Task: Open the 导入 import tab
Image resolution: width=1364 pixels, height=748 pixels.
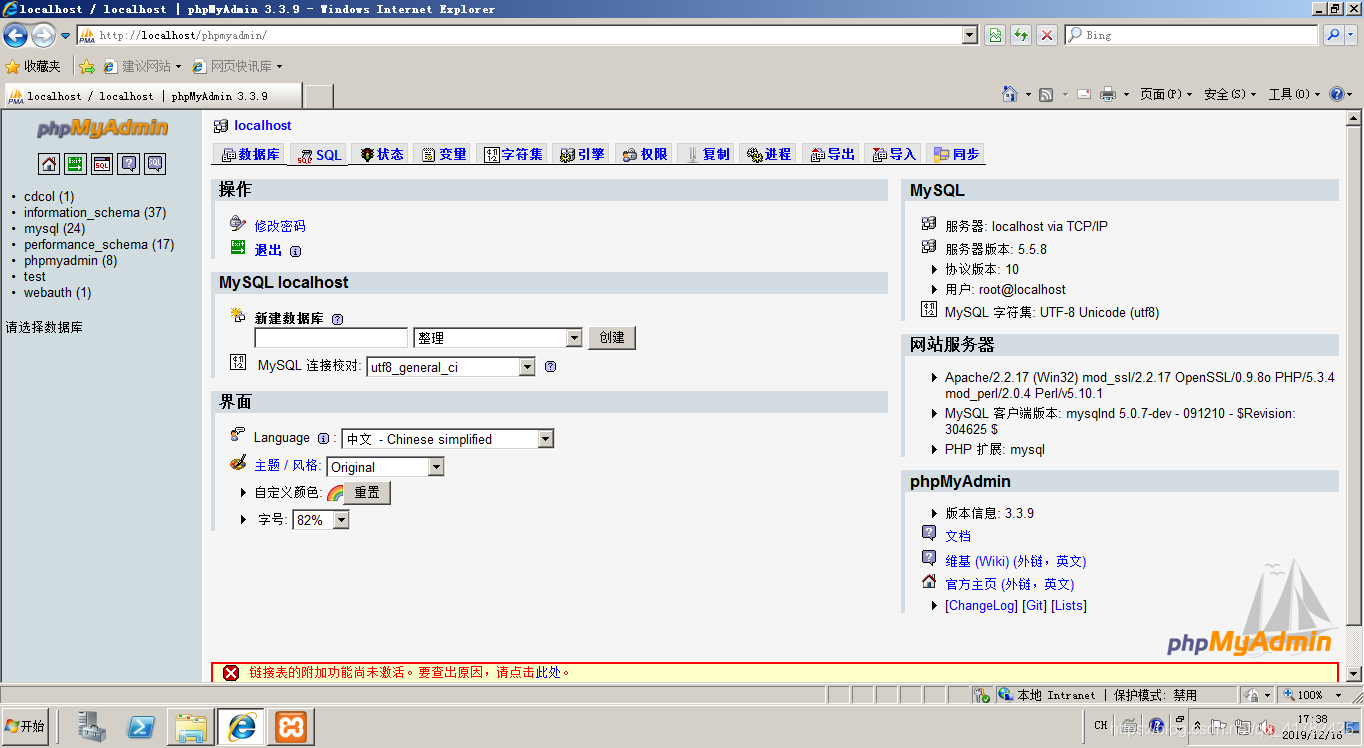Action: 893,154
